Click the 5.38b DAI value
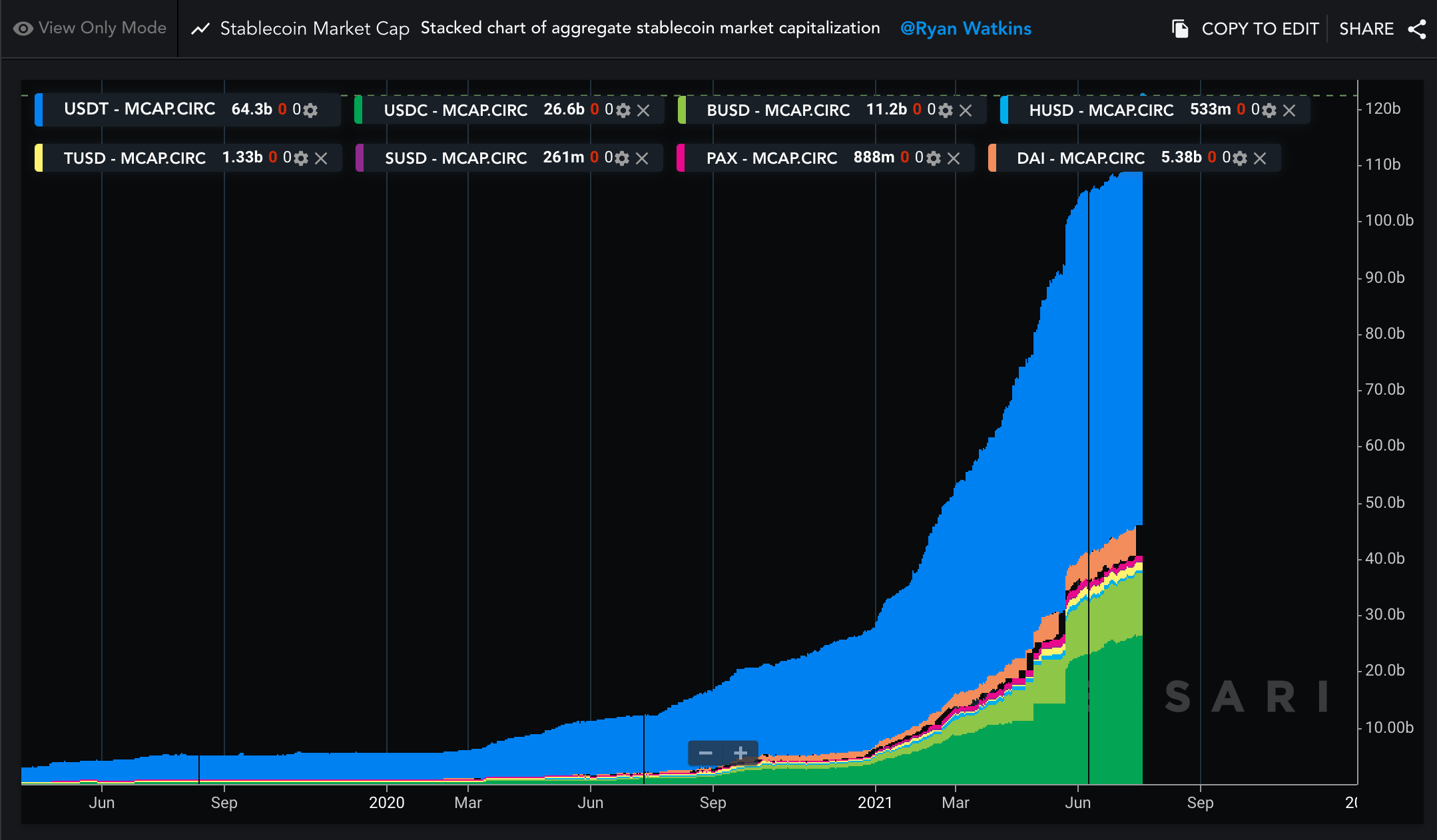The height and width of the screenshot is (840, 1437). pos(1181,157)
